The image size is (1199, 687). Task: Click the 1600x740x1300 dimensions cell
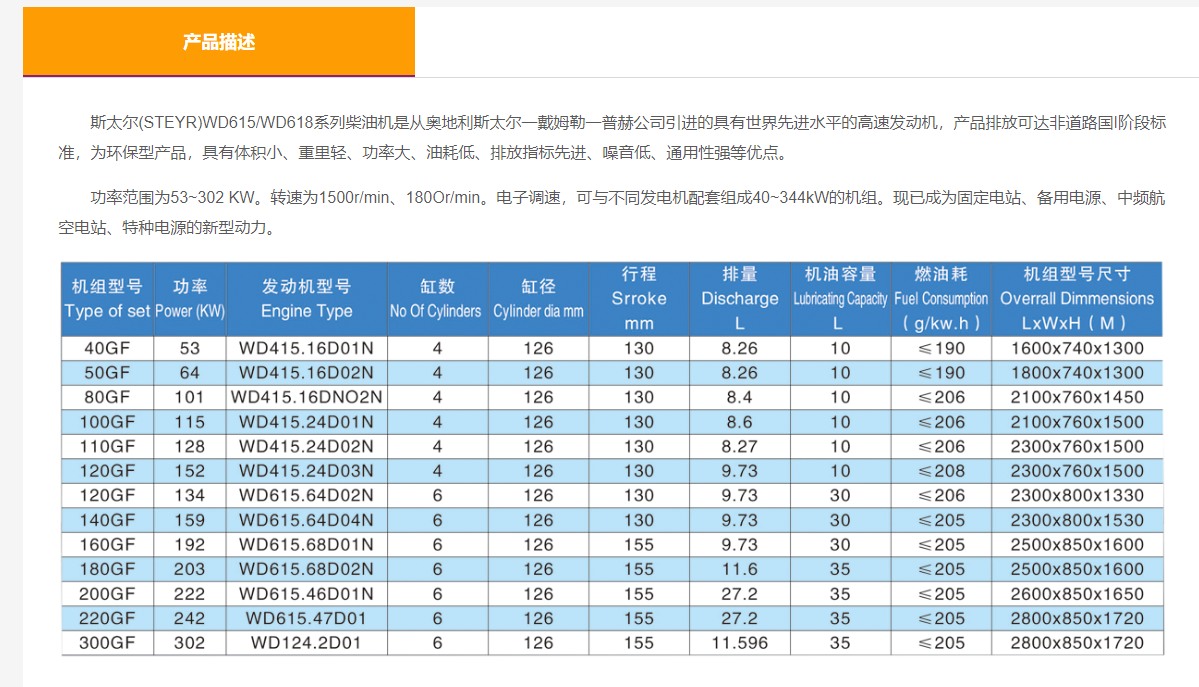click(x=1077, y=348)
